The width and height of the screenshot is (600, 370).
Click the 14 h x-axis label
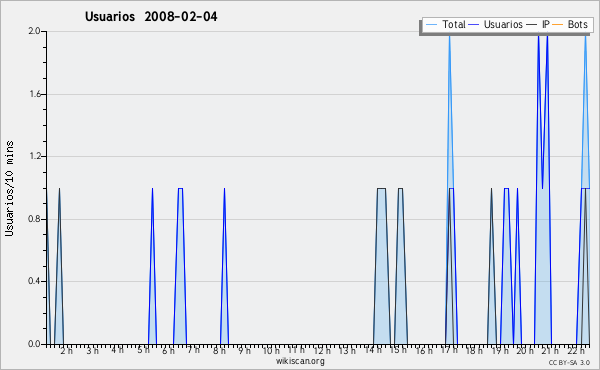(373, 350)
